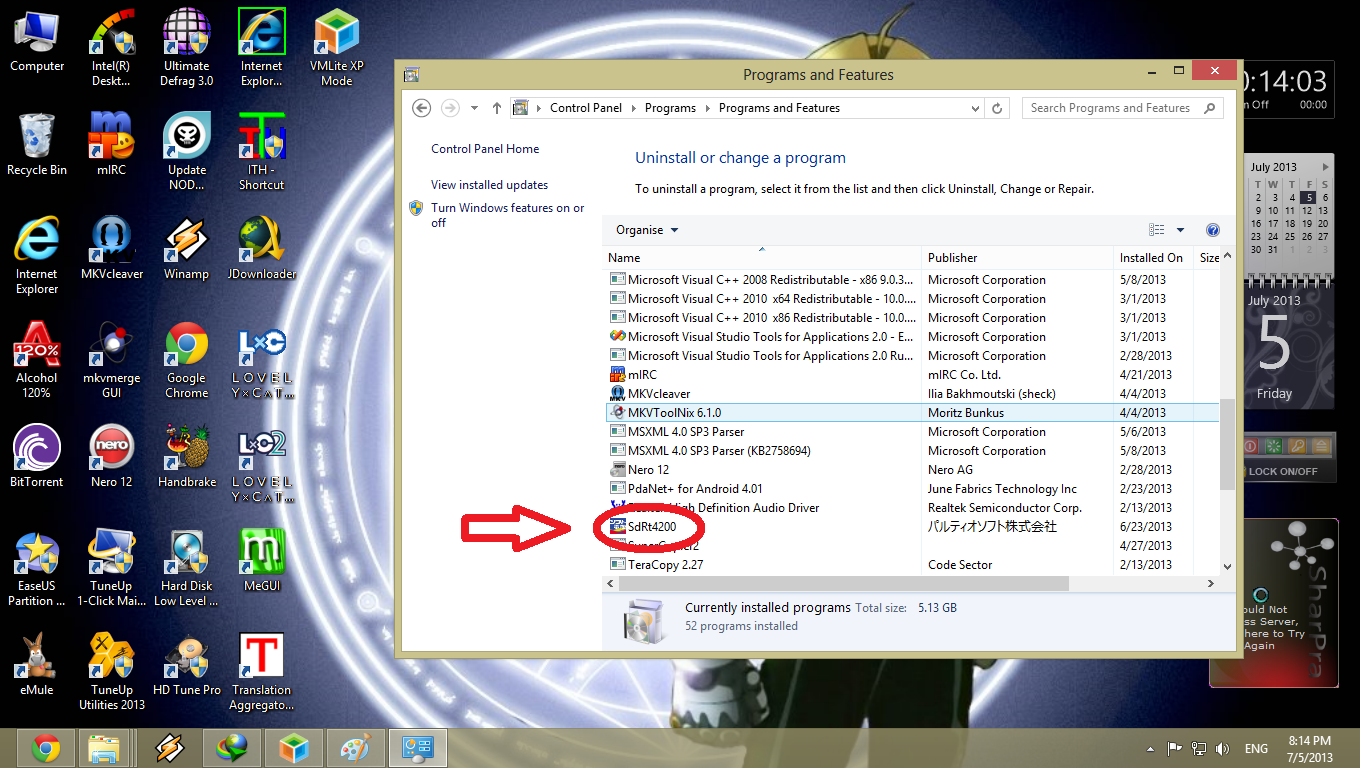Select the TuneUp Utilities 2013 shortcut
The image size is (1360, 768).
[112, 672]
